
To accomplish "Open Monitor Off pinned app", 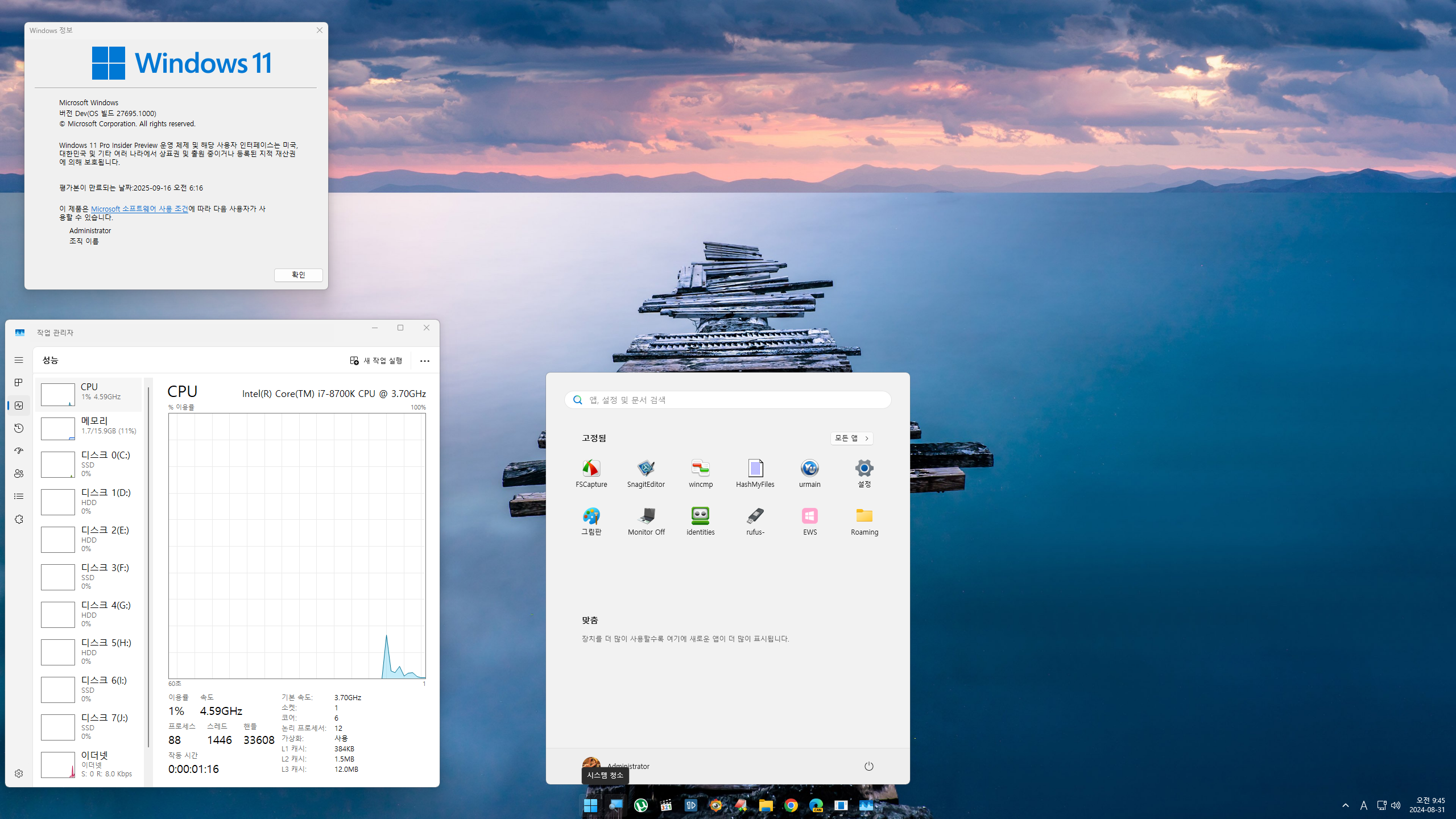I will pyautogui.click(x=646, y=521).
